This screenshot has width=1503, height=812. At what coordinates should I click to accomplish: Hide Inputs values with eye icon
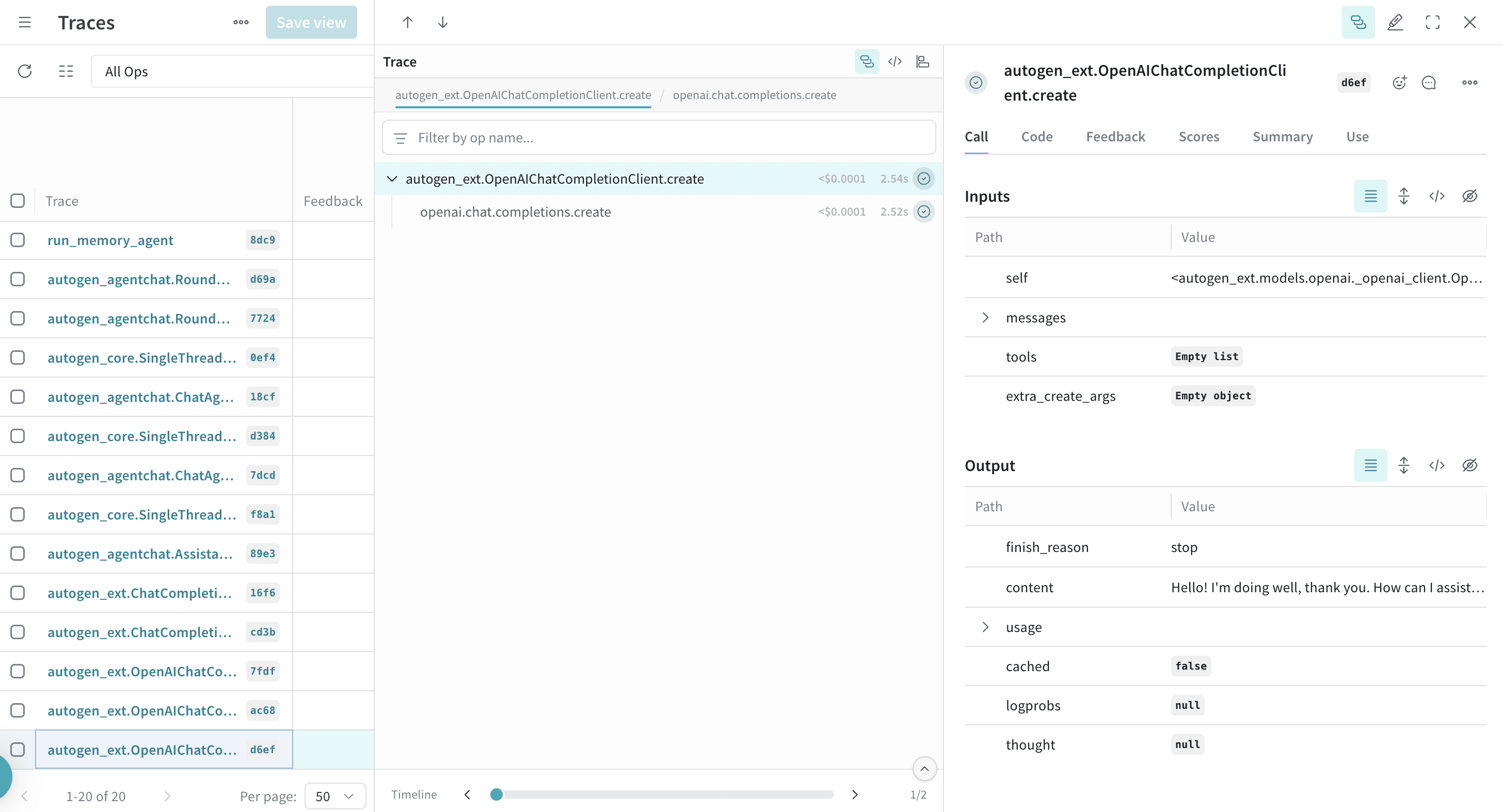(x=1470, y=196)
